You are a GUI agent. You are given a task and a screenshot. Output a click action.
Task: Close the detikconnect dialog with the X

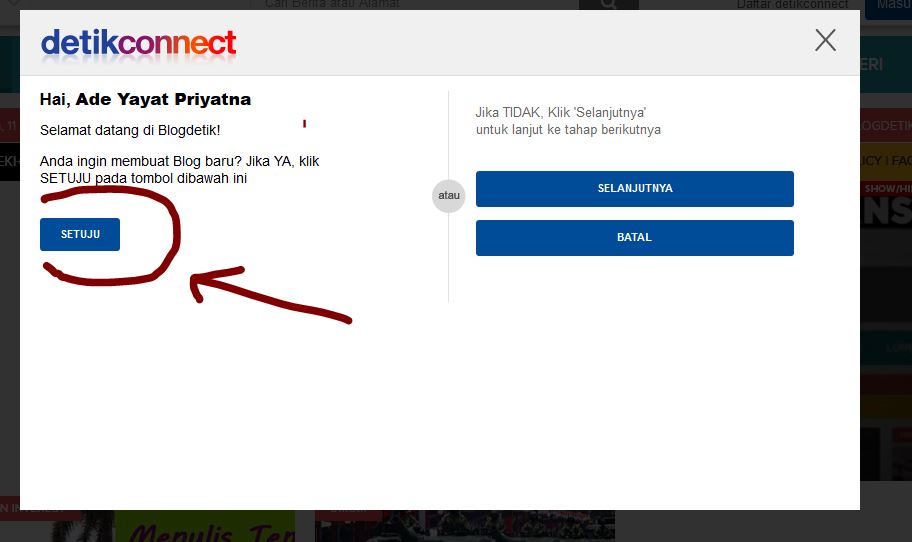click(x=825, y=41)
